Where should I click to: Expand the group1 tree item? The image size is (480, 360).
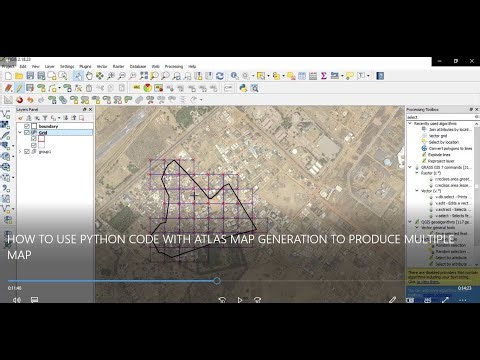(x=20, y=152)
